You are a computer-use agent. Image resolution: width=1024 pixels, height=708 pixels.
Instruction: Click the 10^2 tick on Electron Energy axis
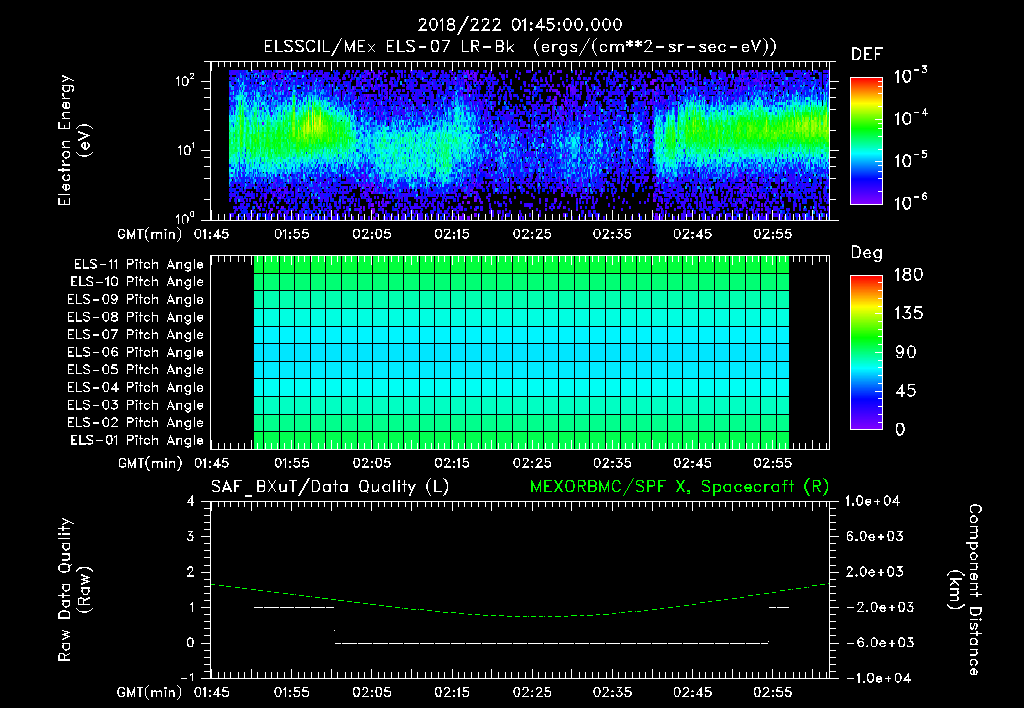pyautogui.click(x=186, y=81)
